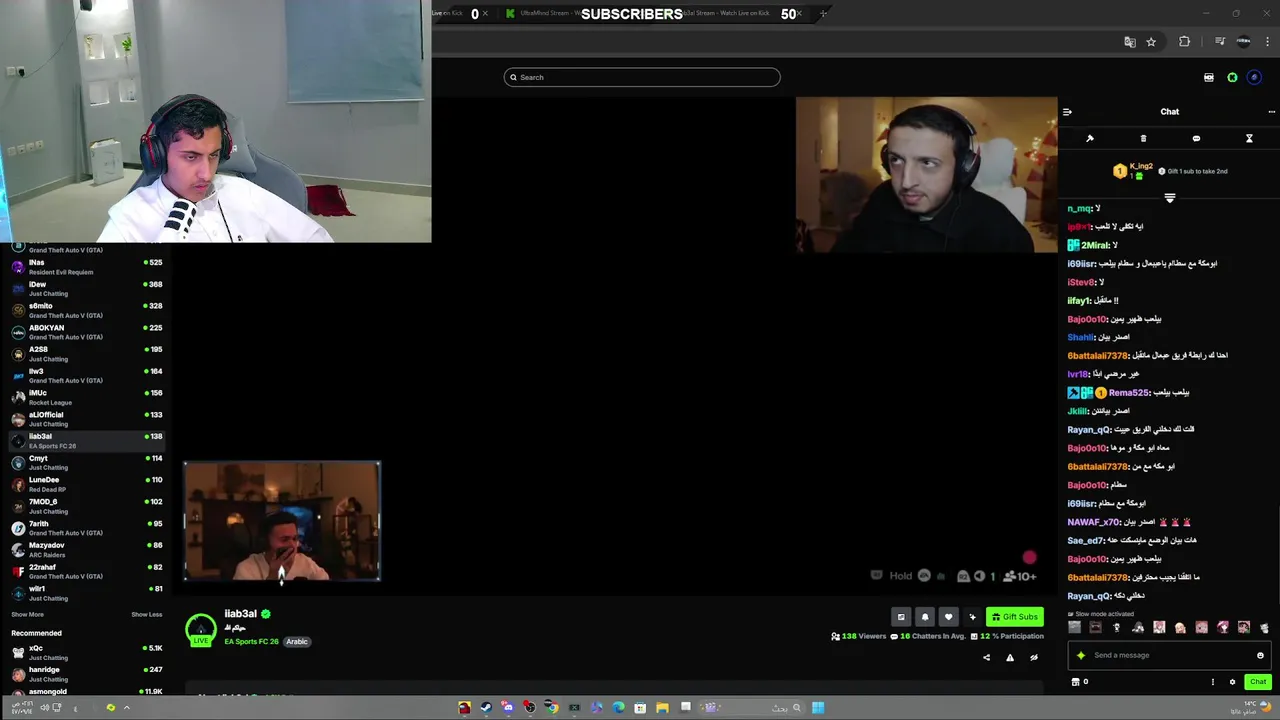
Task: Click K_ing2 top gifter name
Action: 1141,166
